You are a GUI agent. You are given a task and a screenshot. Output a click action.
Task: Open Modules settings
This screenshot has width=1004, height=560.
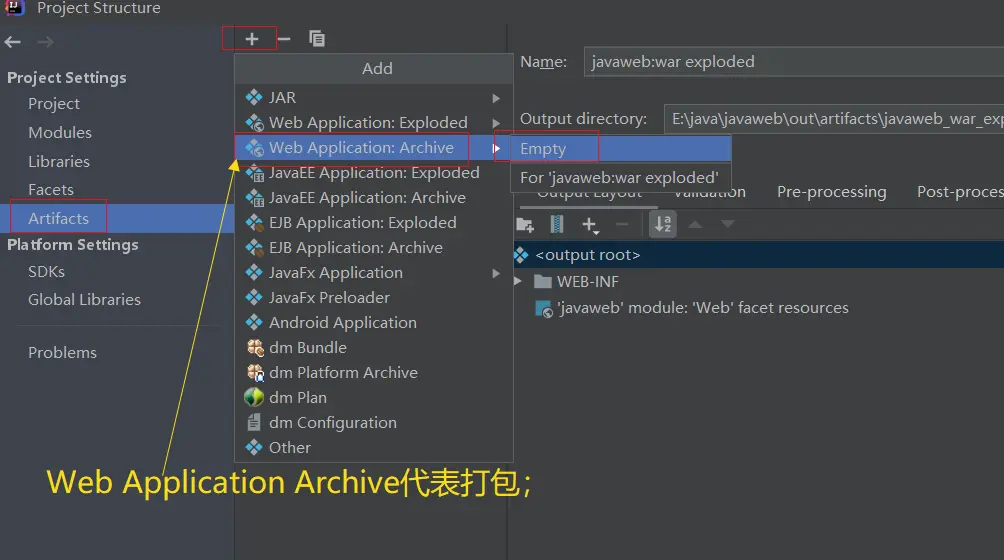(60, 132)
